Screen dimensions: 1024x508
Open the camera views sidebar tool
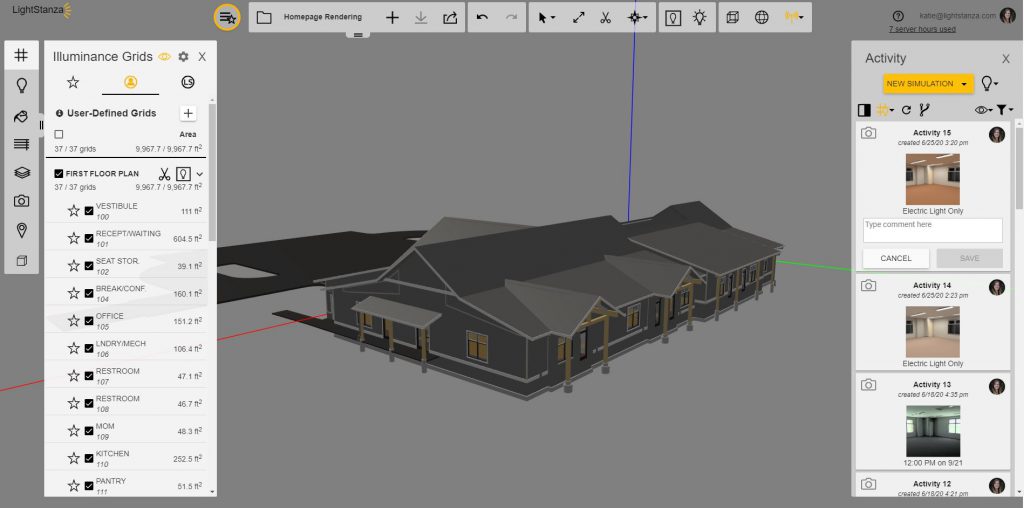pyautogui.click(x=21, y=201)
